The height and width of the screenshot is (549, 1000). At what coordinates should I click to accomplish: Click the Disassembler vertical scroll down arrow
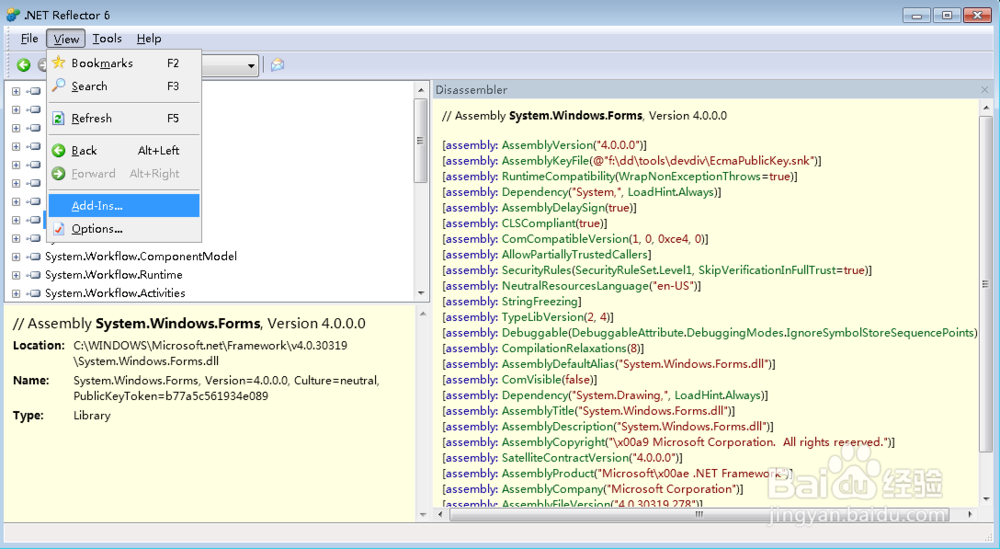tap(986, 499)
